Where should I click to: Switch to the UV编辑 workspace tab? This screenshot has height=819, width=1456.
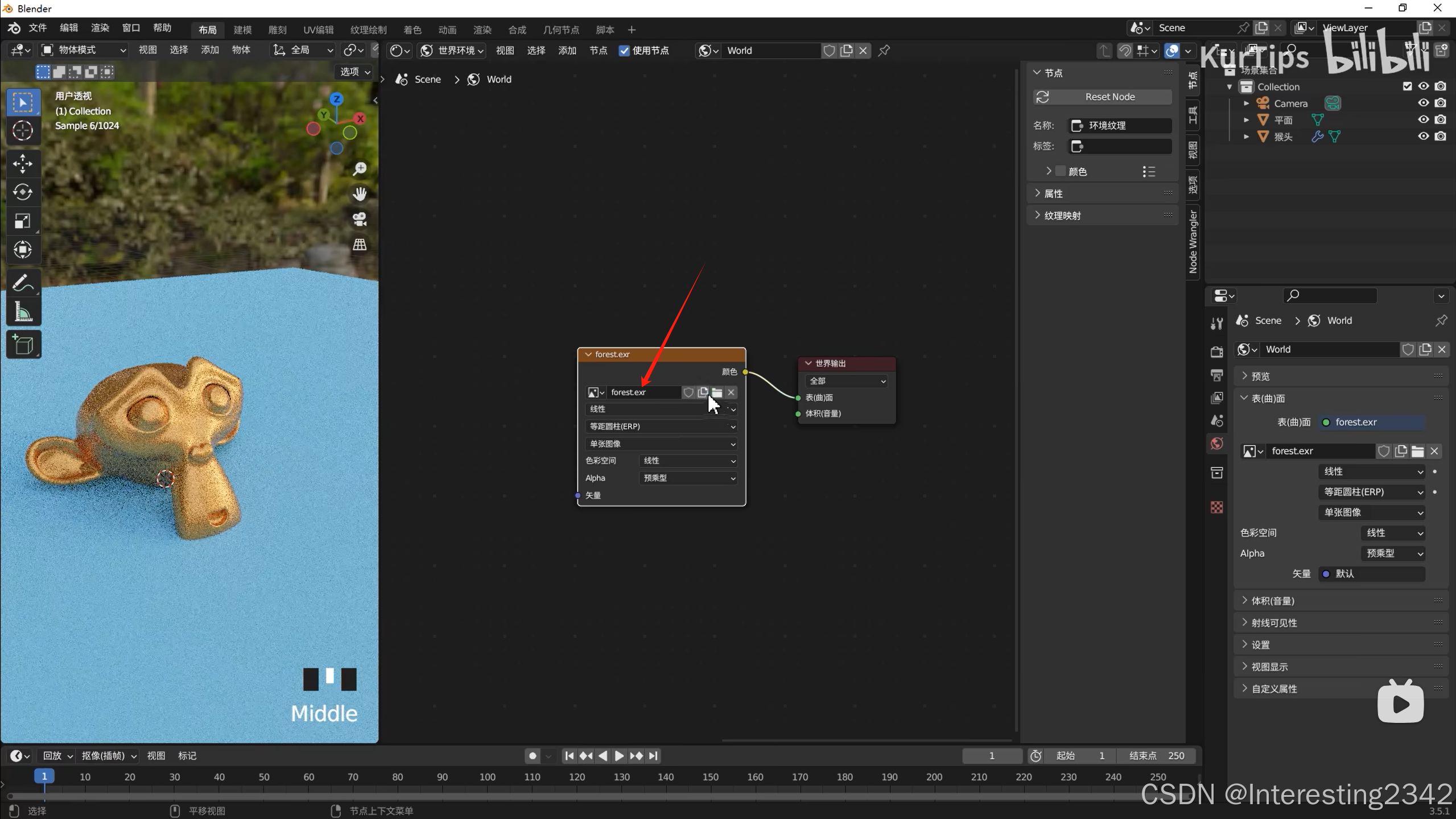tap(318, 30)
